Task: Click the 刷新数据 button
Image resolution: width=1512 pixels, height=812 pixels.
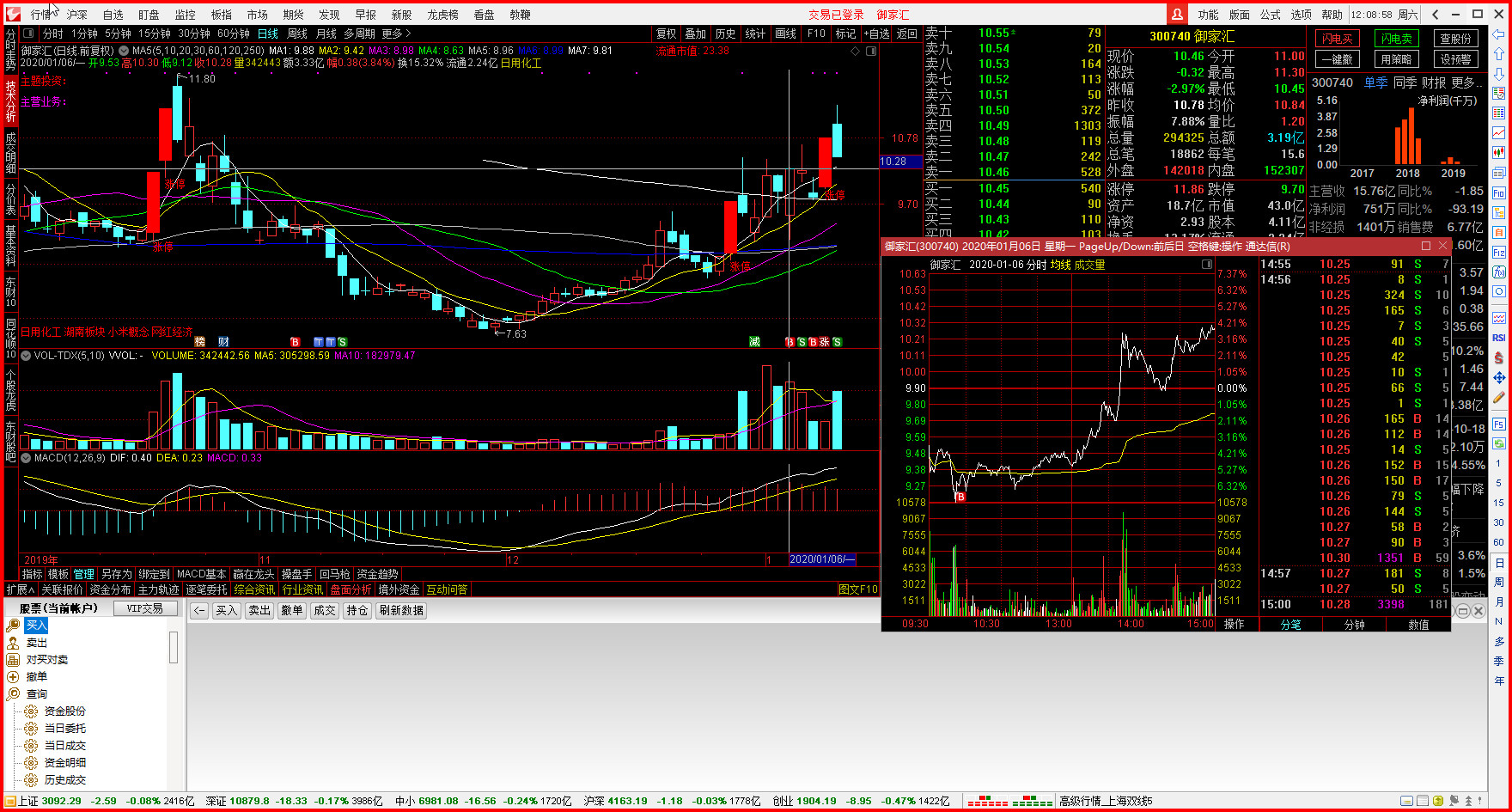Action: (x=401, y=610)
